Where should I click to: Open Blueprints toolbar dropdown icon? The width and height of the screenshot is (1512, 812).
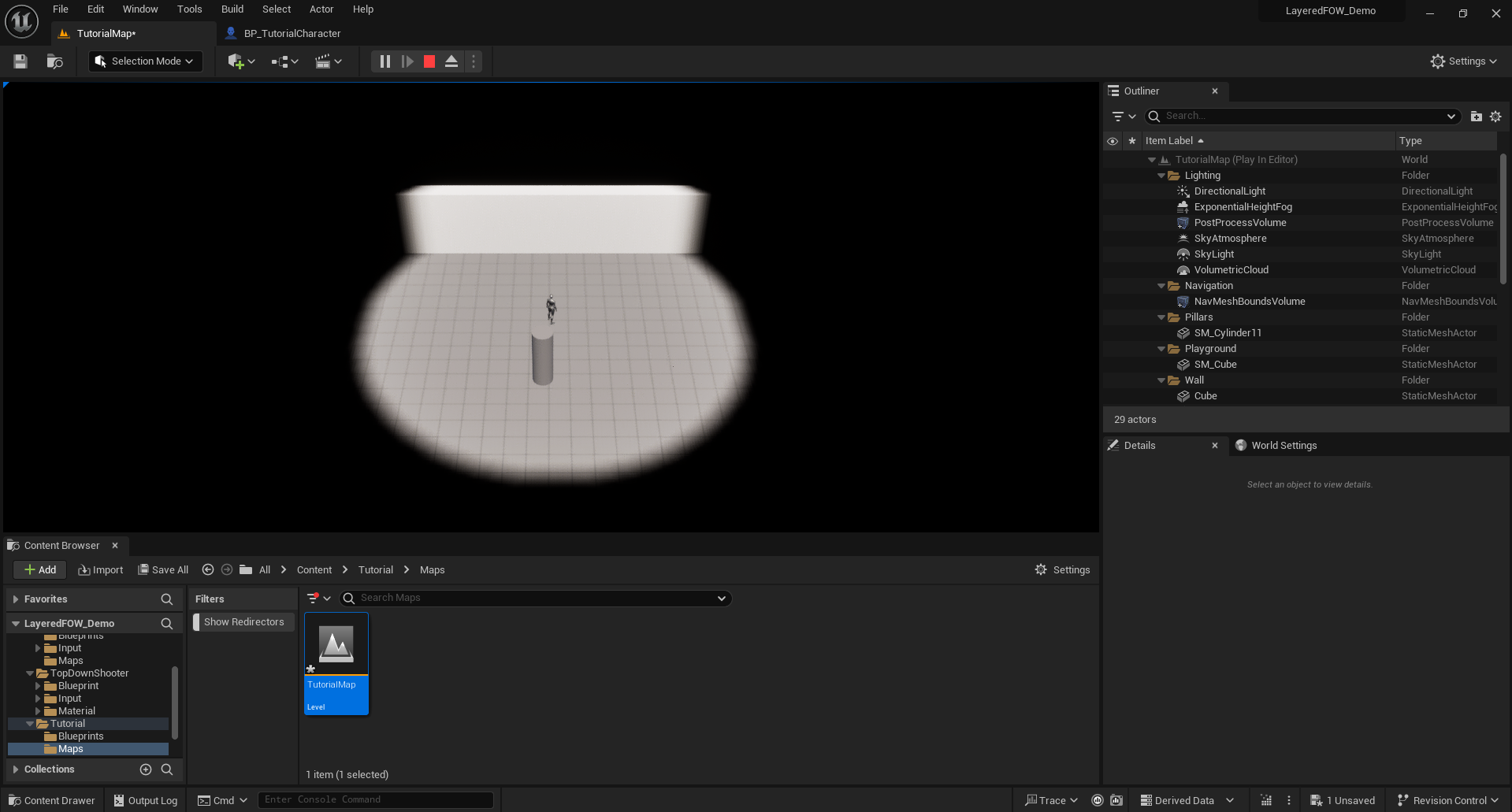click(x=284, y=61)
